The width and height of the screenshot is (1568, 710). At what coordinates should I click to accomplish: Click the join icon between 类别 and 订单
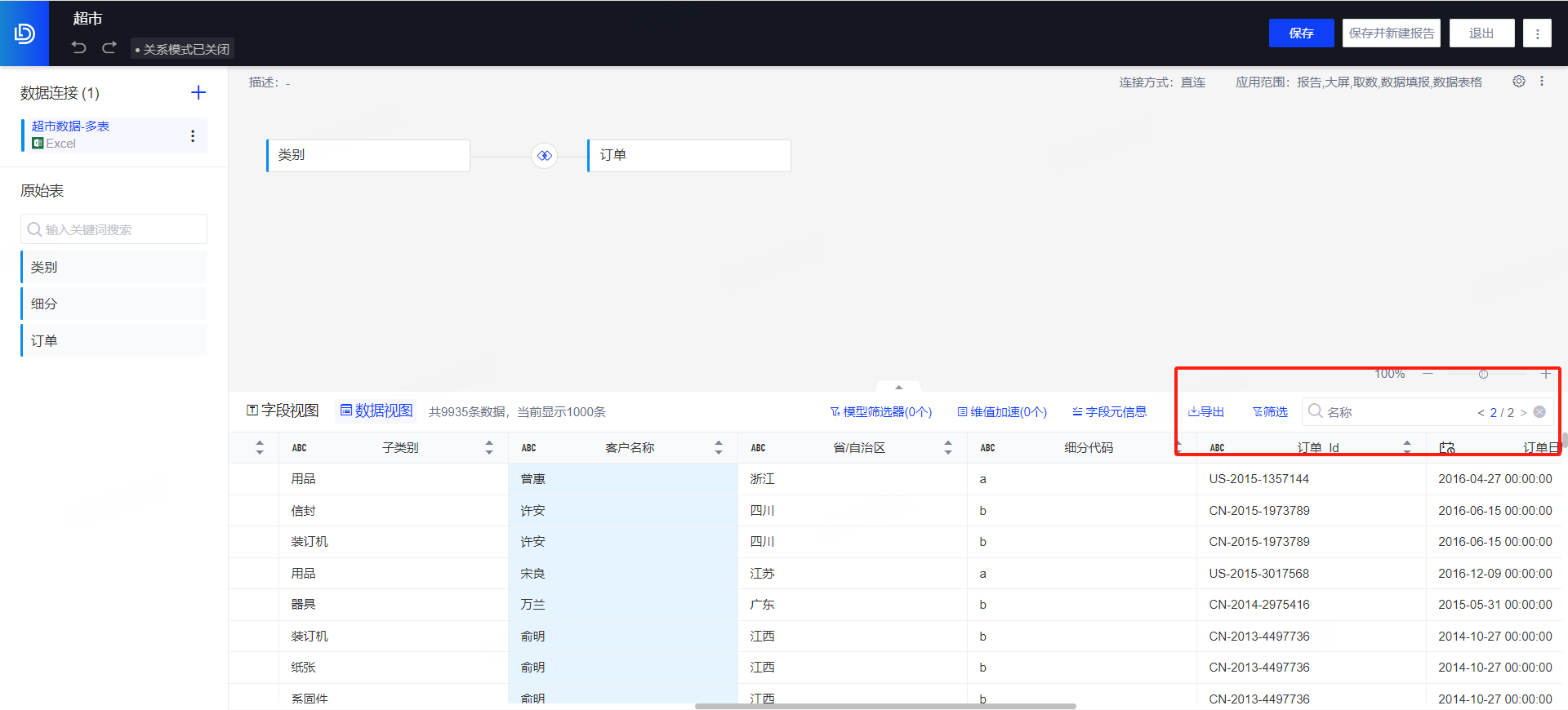tap(545, 155)
